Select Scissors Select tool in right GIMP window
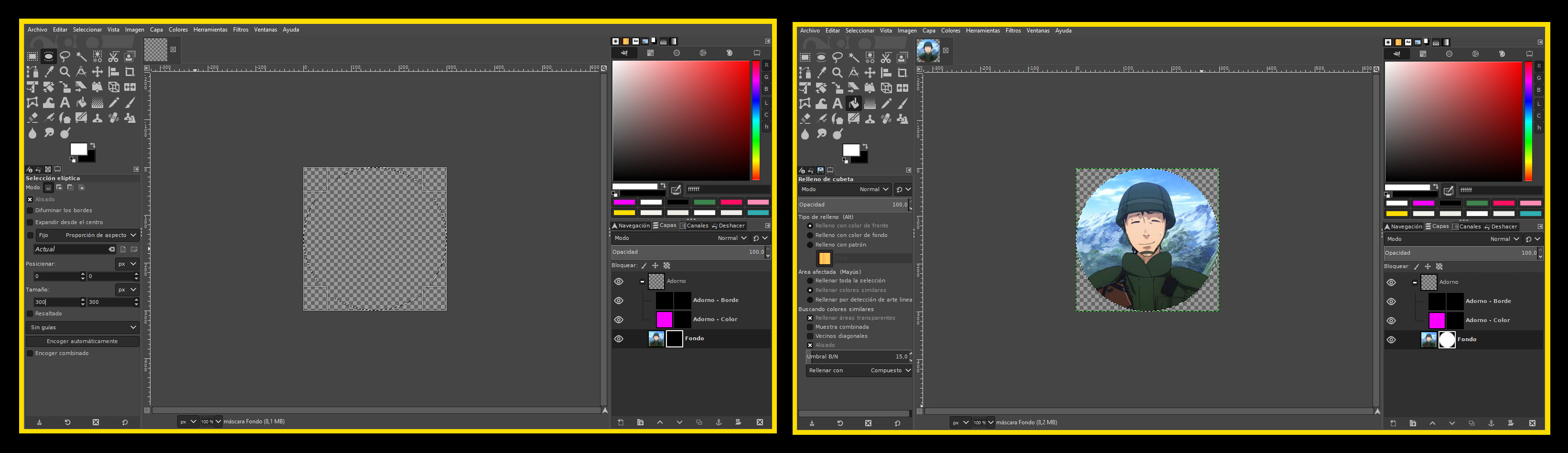Viewport: 1568px width, 453px height. tap(886, 57)
